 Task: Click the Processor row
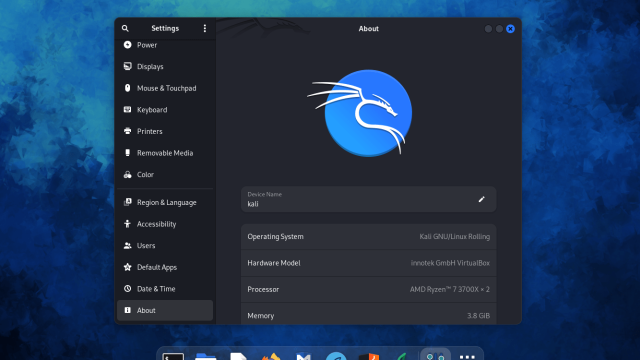tap(368, 289)
